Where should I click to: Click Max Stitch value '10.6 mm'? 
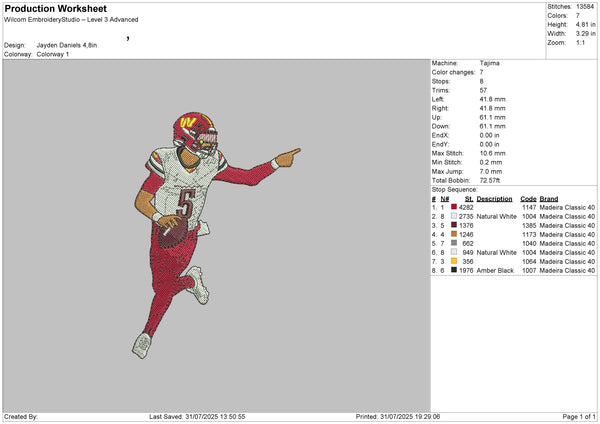(x=493, y=153)
